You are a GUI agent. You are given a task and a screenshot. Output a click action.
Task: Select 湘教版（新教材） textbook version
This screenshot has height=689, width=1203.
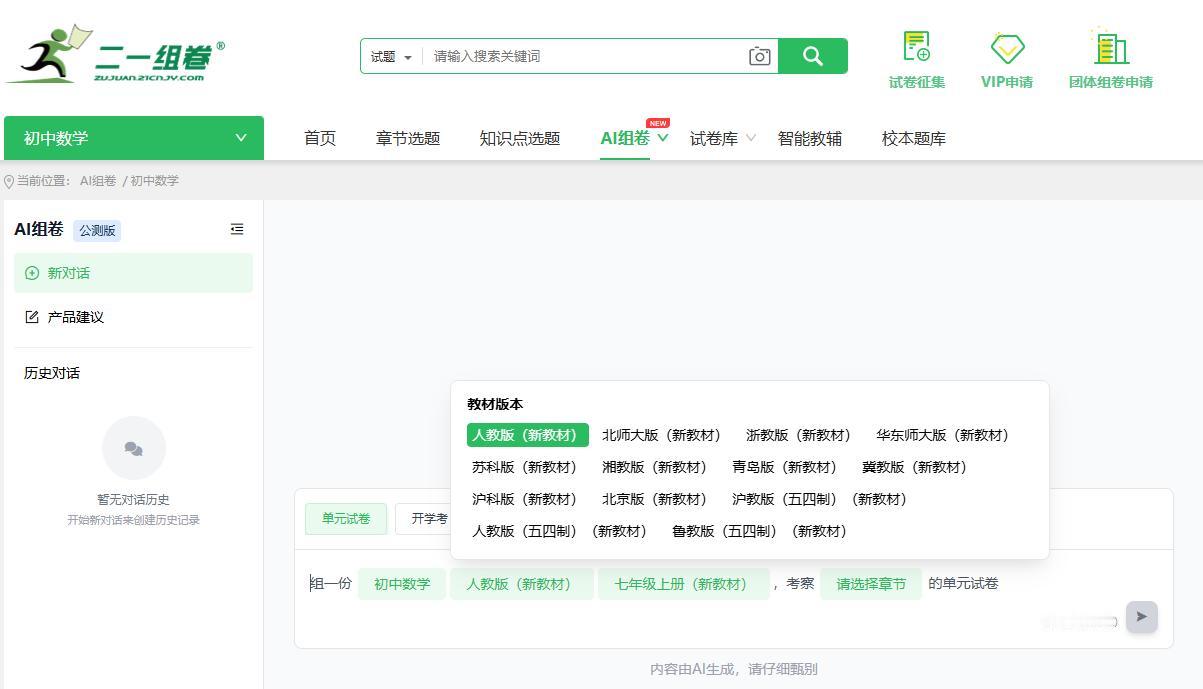tap(655, 467)
